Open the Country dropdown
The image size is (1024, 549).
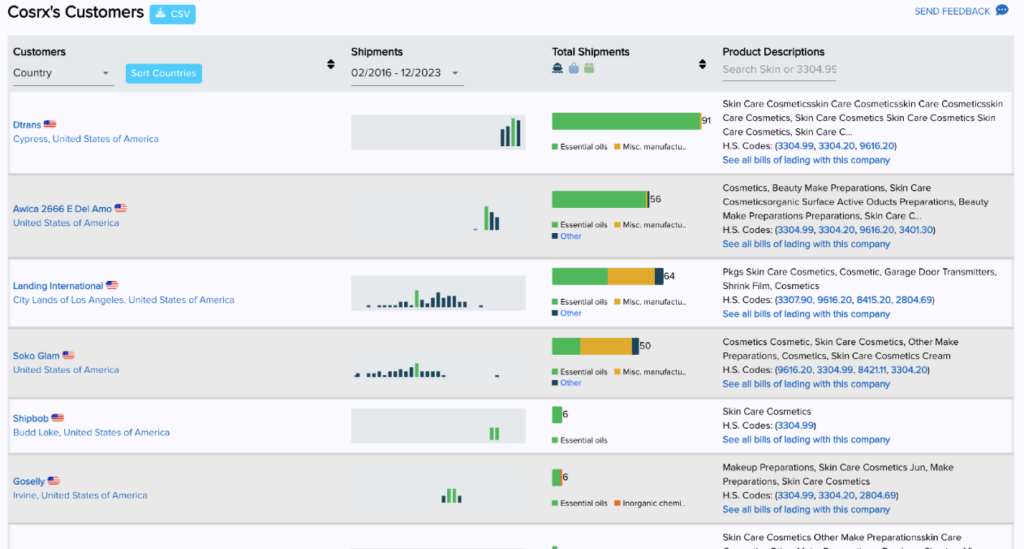62,73
